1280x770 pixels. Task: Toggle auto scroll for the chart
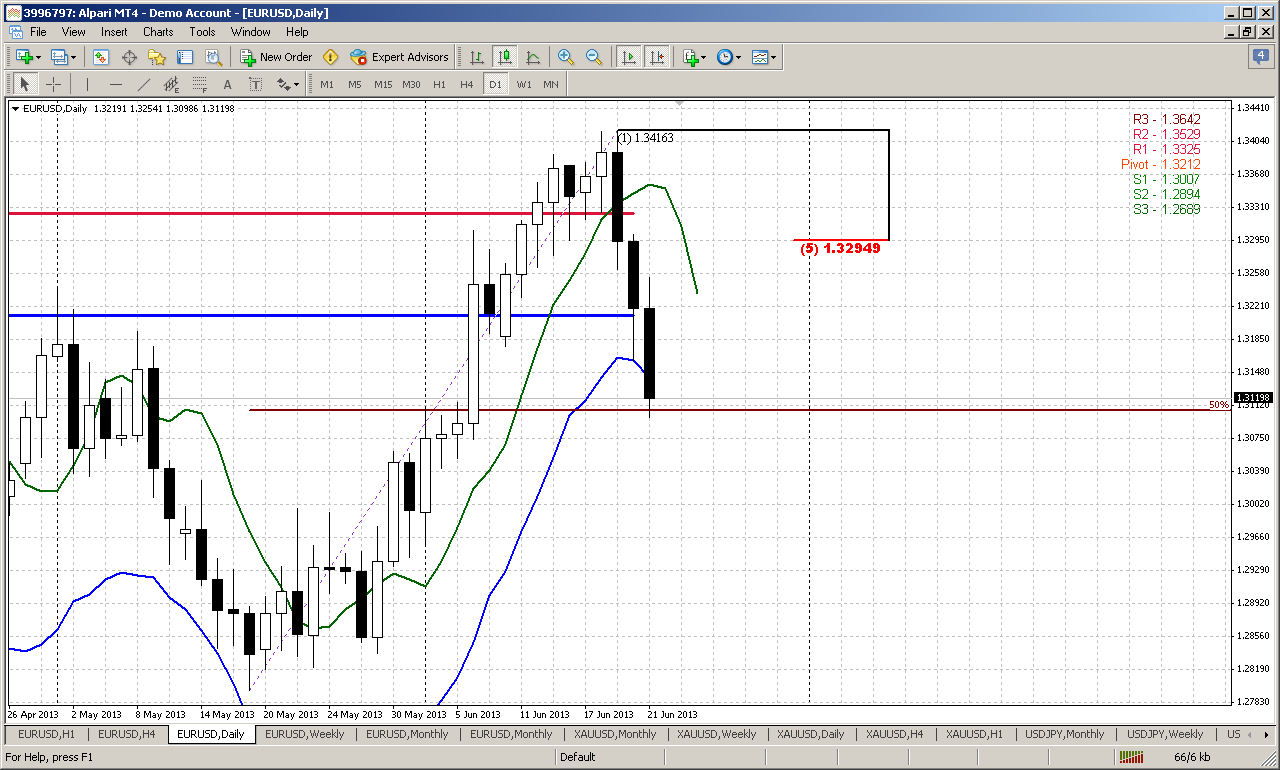[x=628, y=57]
